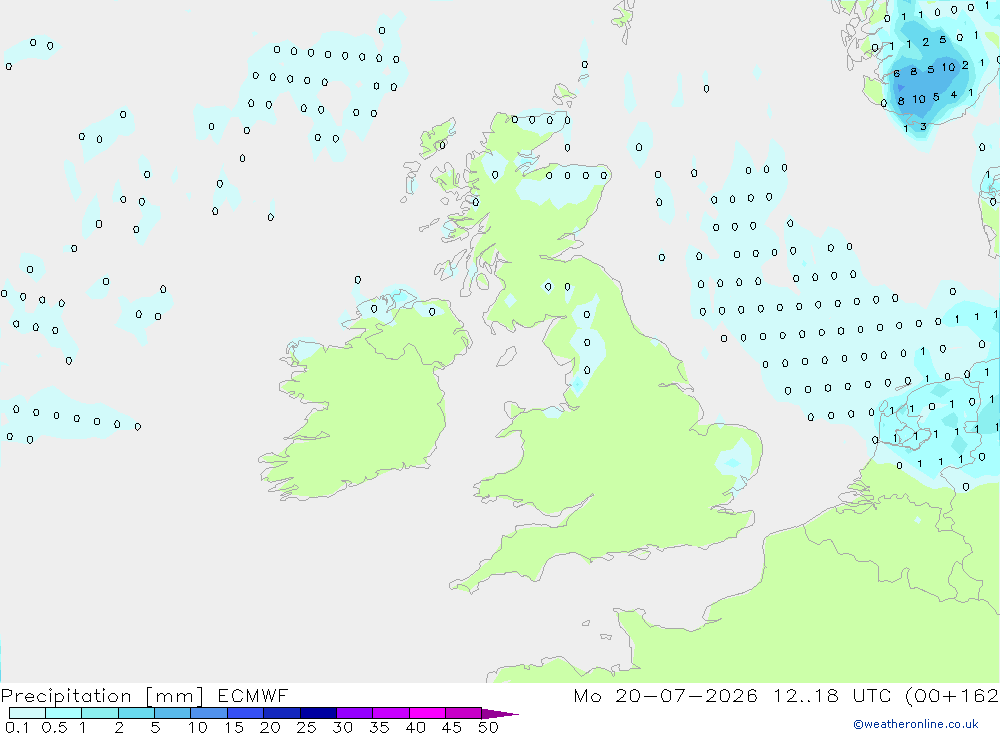Click the '4' precipitation value over Norway
The height and width of the screenshot is (733, 1000).
click(x=953, y=94)
